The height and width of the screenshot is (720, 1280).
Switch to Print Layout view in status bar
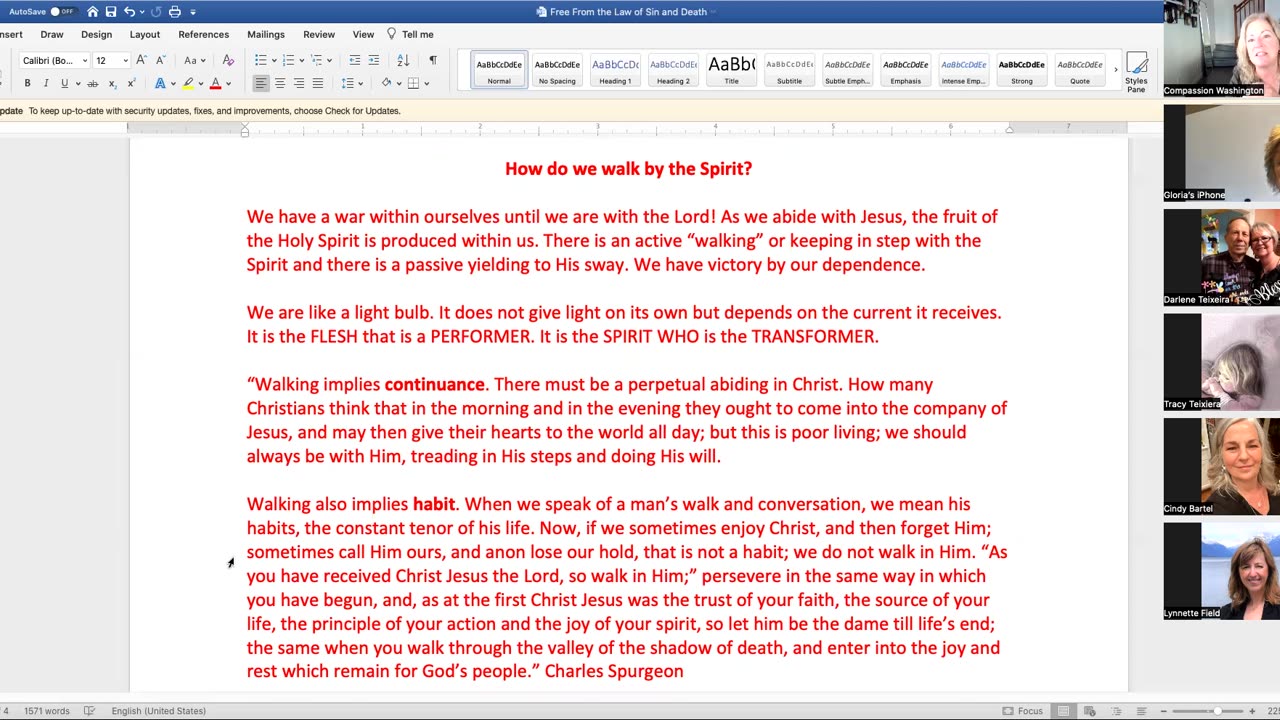[1063, 711]
